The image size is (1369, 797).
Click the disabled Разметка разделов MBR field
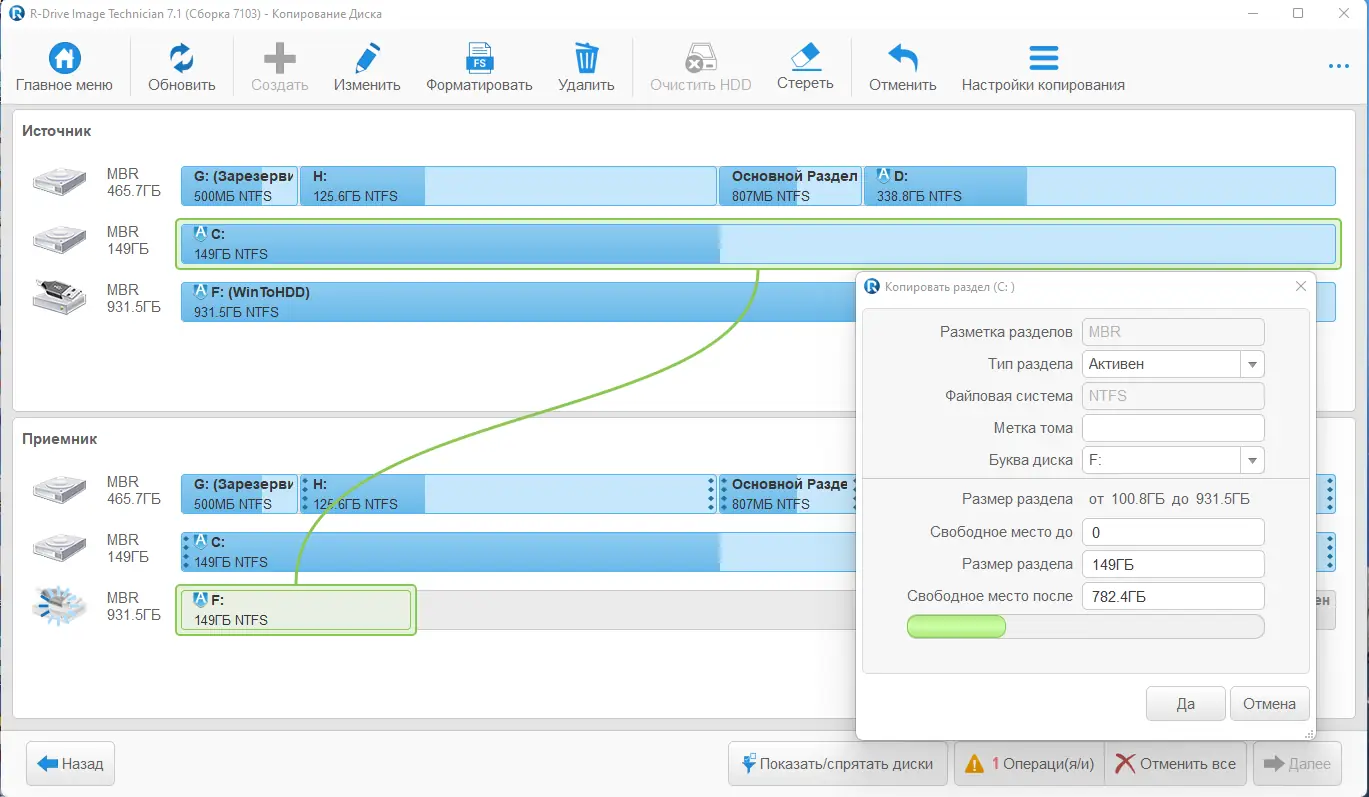click(x=1173, y=332)
